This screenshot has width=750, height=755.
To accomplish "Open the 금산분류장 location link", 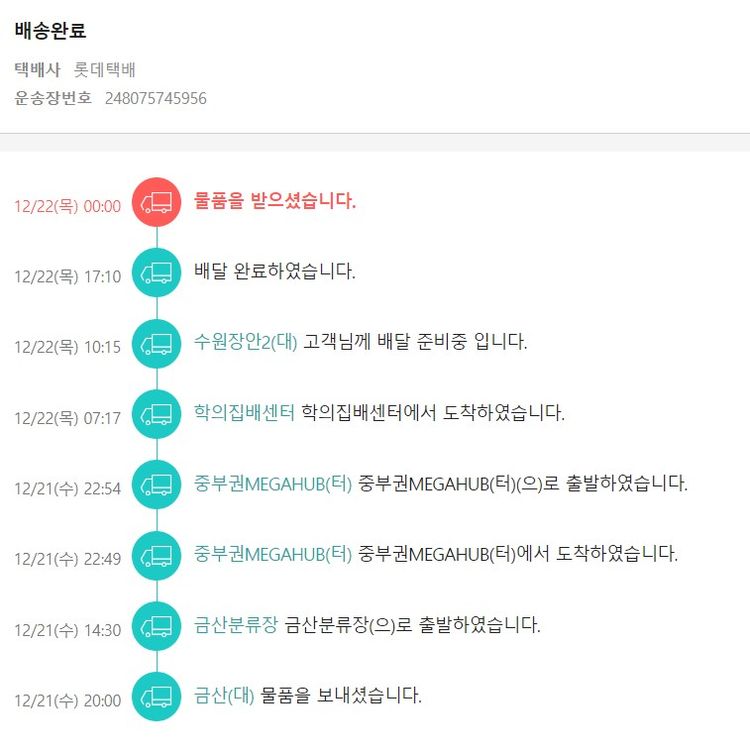I will pos(236,626).
